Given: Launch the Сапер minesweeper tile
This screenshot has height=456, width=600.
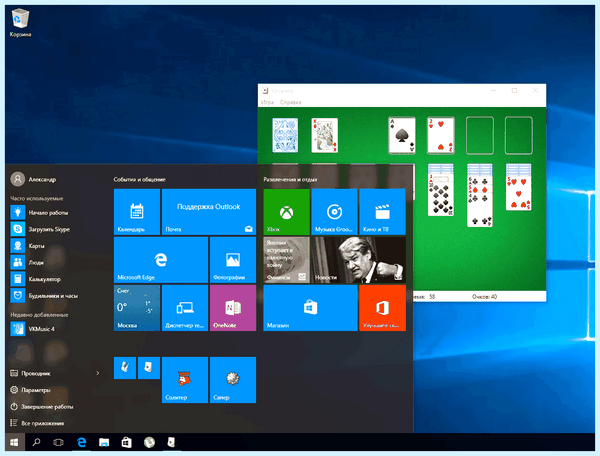Looking at the screenshot, I should point(233,380).
